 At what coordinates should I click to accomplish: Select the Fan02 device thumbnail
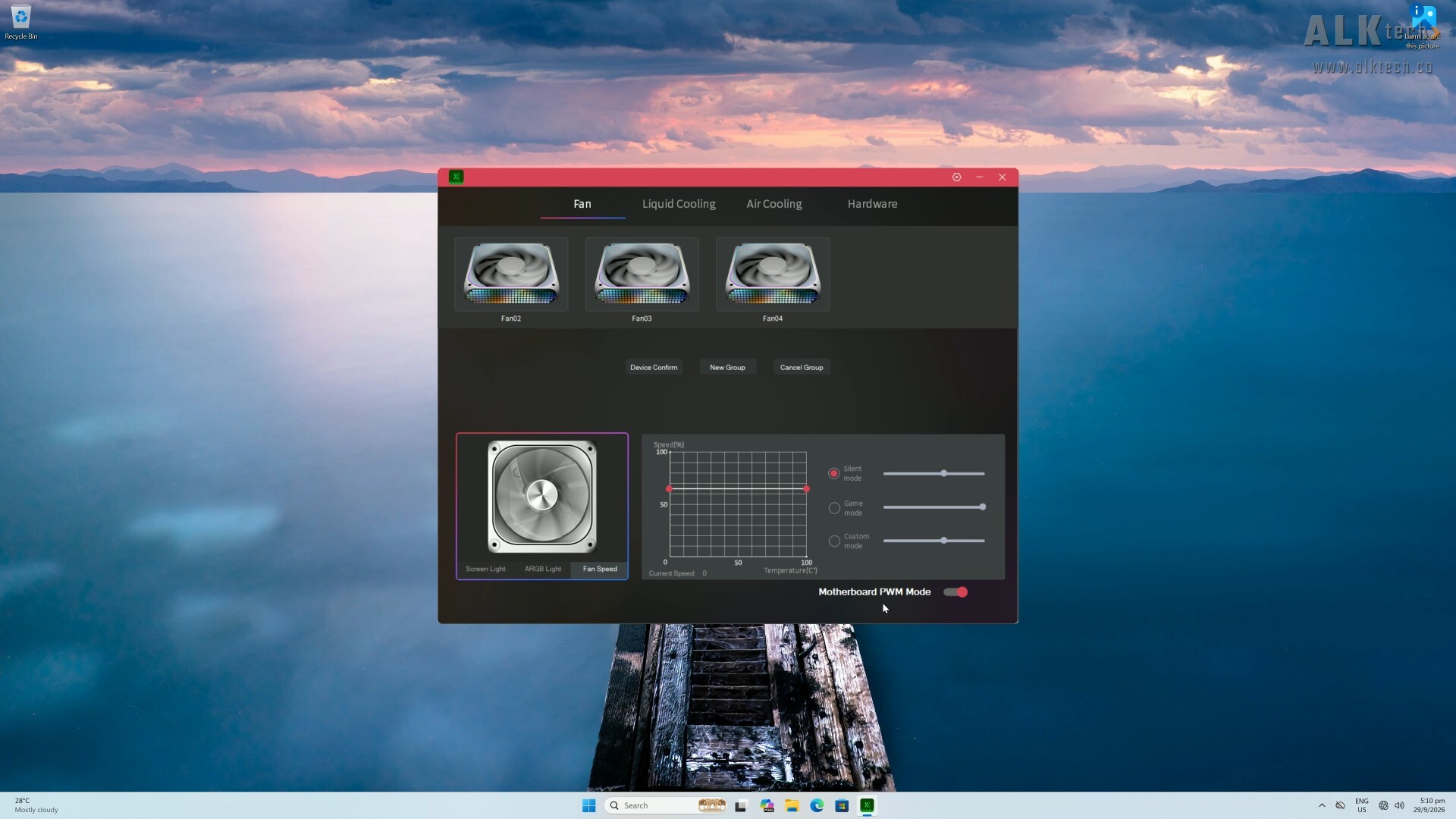tap(511, 275)
